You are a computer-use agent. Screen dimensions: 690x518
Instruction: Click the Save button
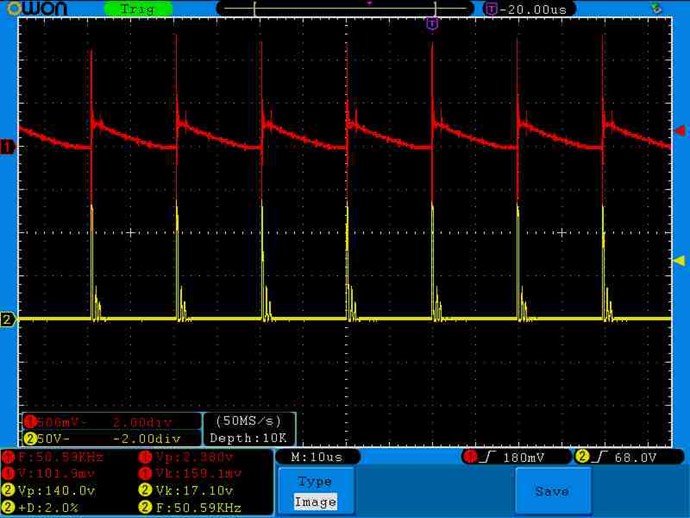[x=552, y=491]
